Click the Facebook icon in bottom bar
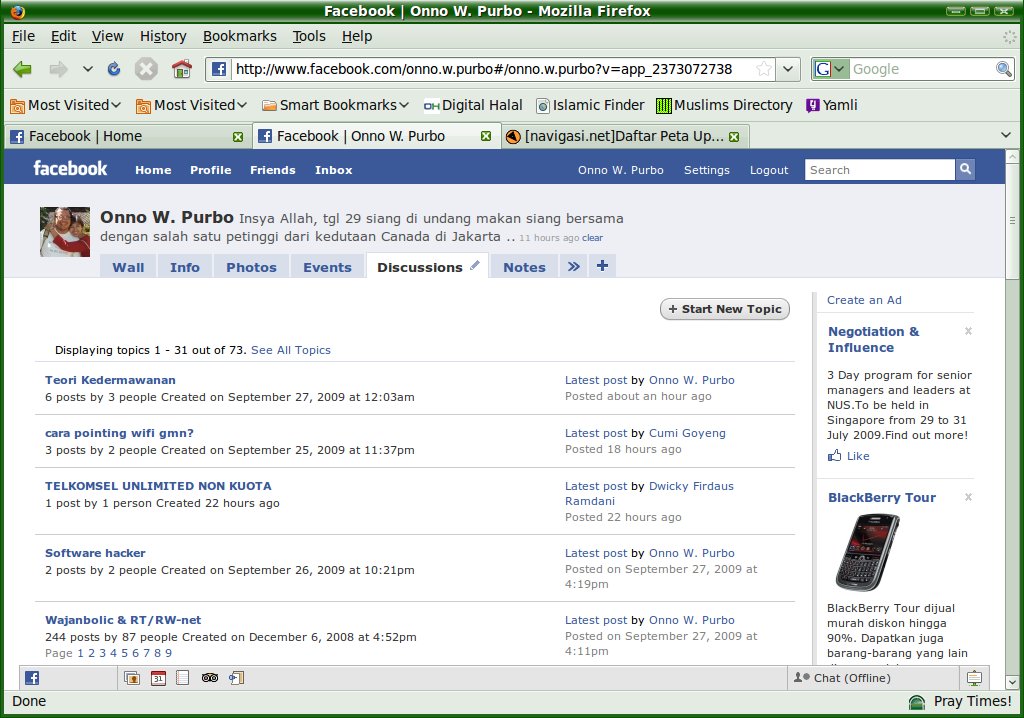 point(32,678)
